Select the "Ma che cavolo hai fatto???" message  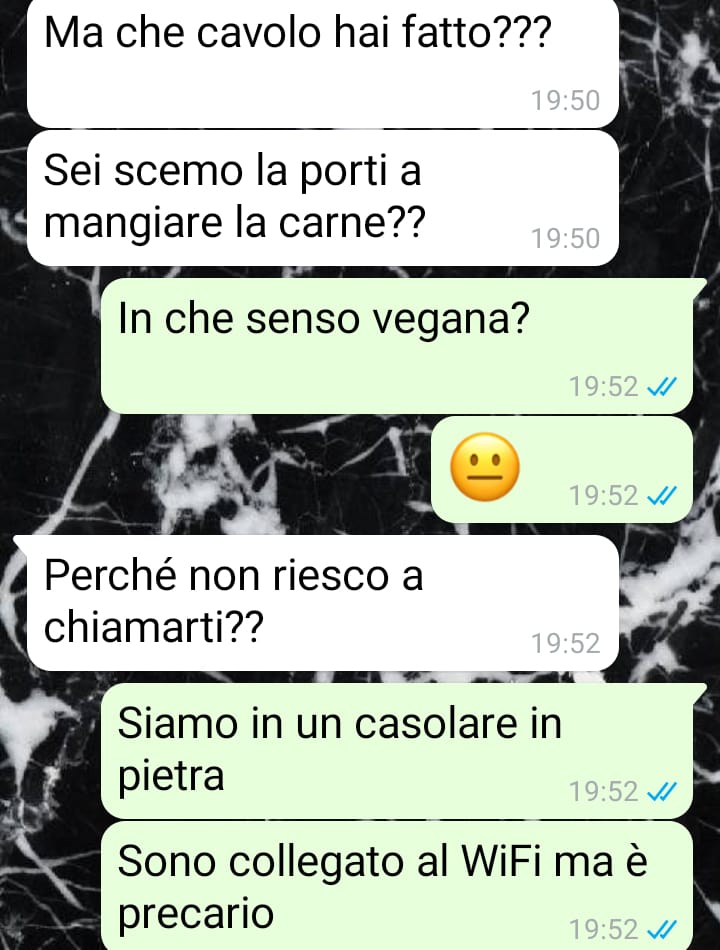pyautogui.click(x=322, y=62)
